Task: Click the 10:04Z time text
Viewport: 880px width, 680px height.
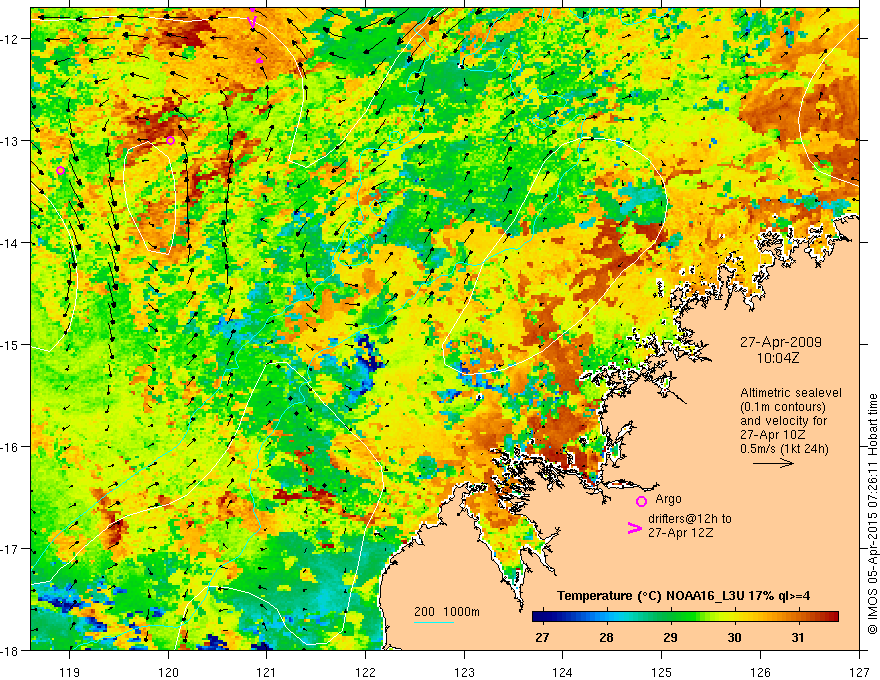Action: [x=777, y=358]
